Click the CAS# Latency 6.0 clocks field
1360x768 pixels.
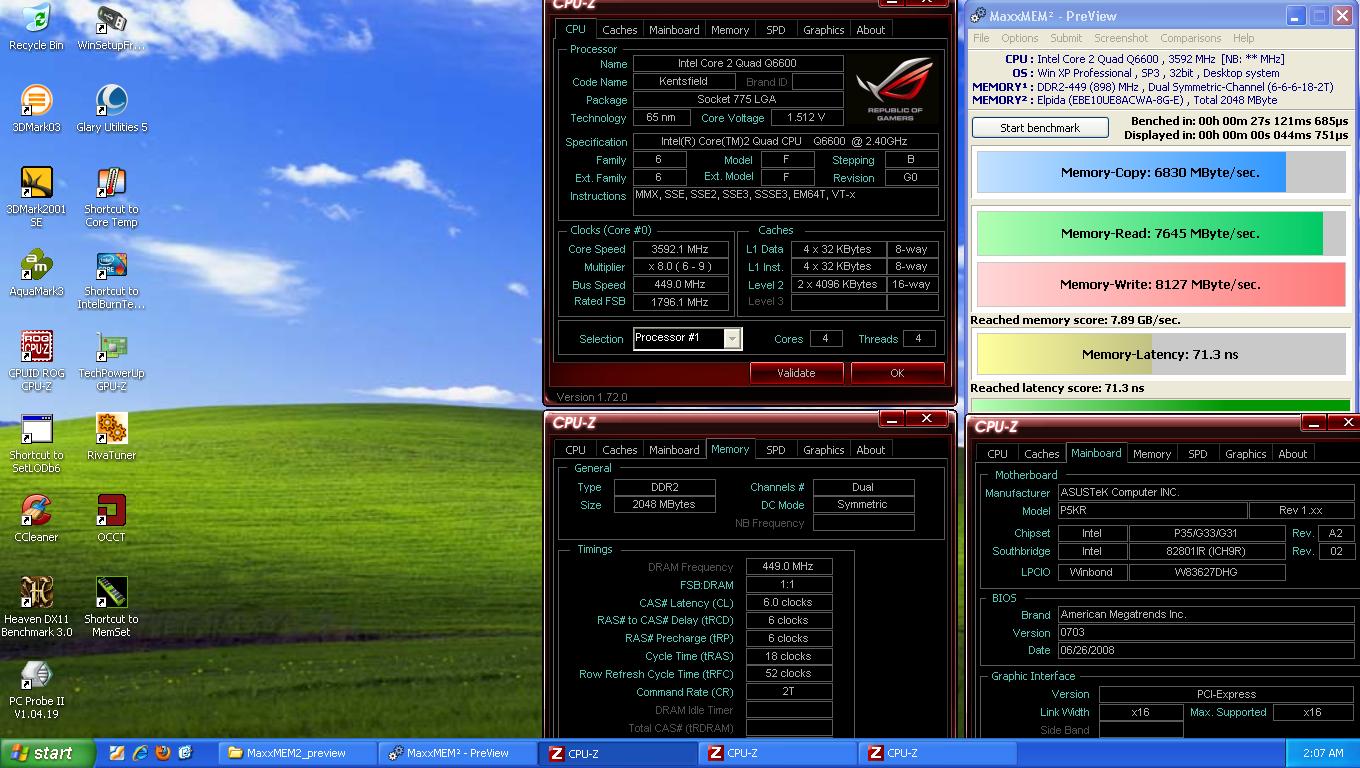coord(789,603)
